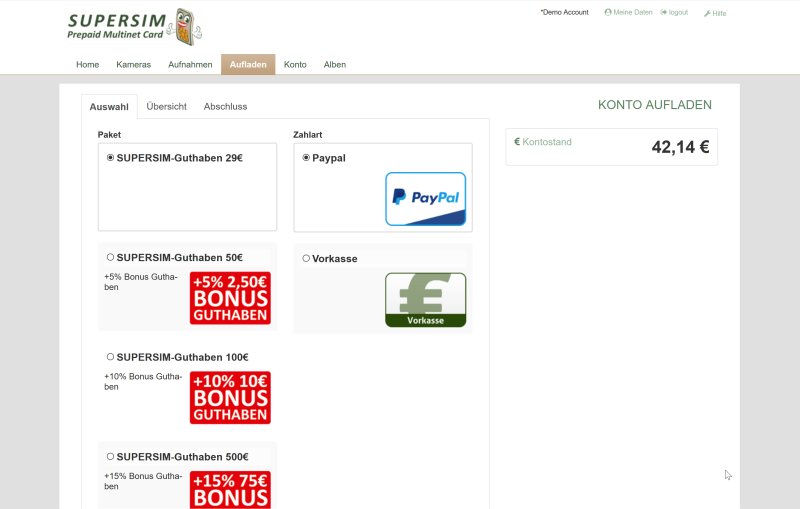Viewport: 800px width, 509px height.
Task: Choose Vorkasse as payment method
Action: [306, 258]
